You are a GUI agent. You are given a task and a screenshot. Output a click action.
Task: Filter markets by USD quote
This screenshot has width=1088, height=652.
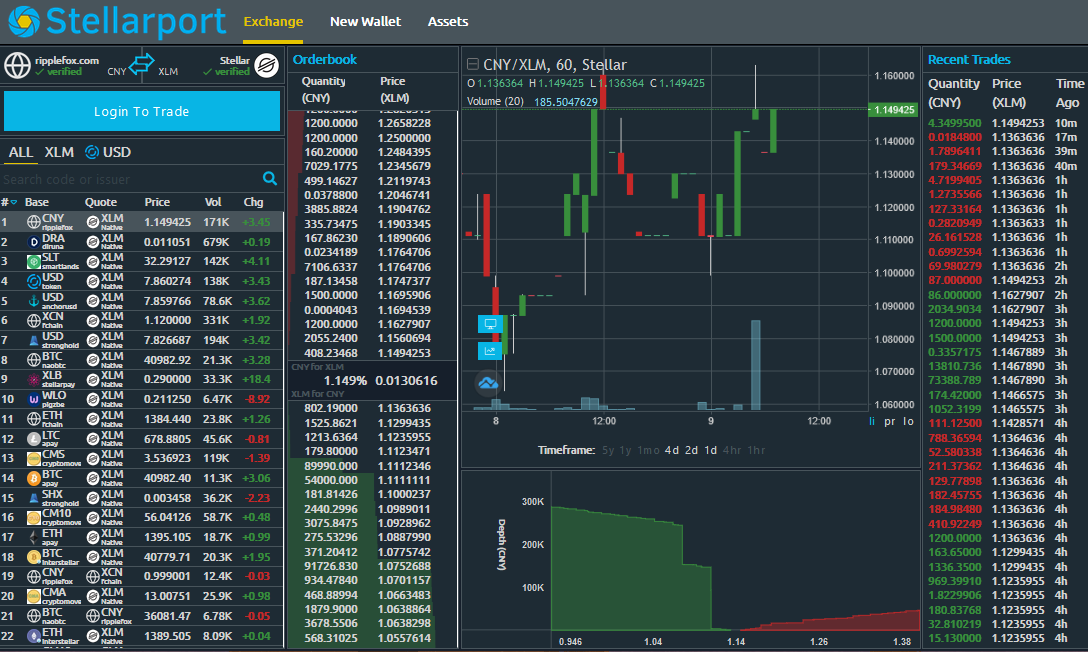pos(108,152)
